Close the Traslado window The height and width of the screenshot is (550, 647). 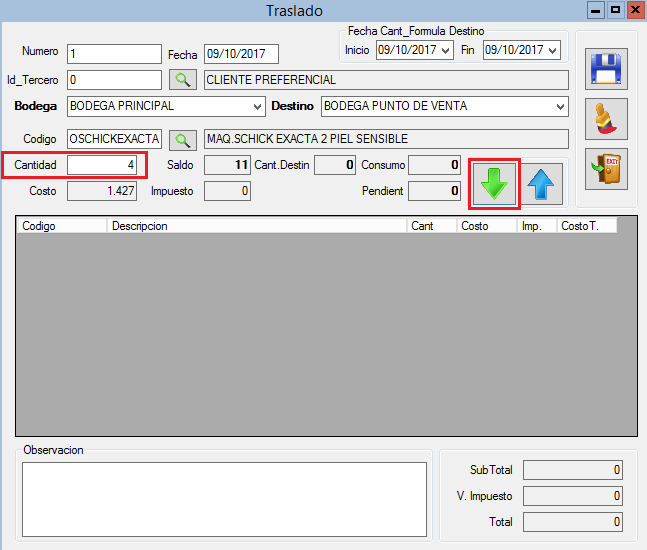click(633, 10)
